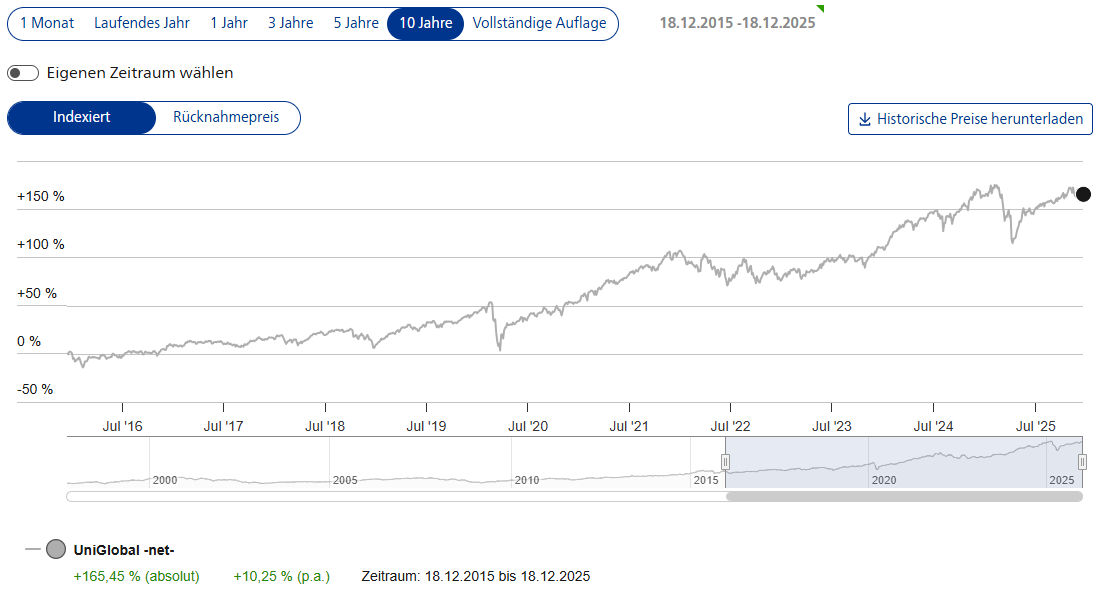Show Vollständige Auflage full history
Screen dimensions: 1106x604
[x=539, y=23]
